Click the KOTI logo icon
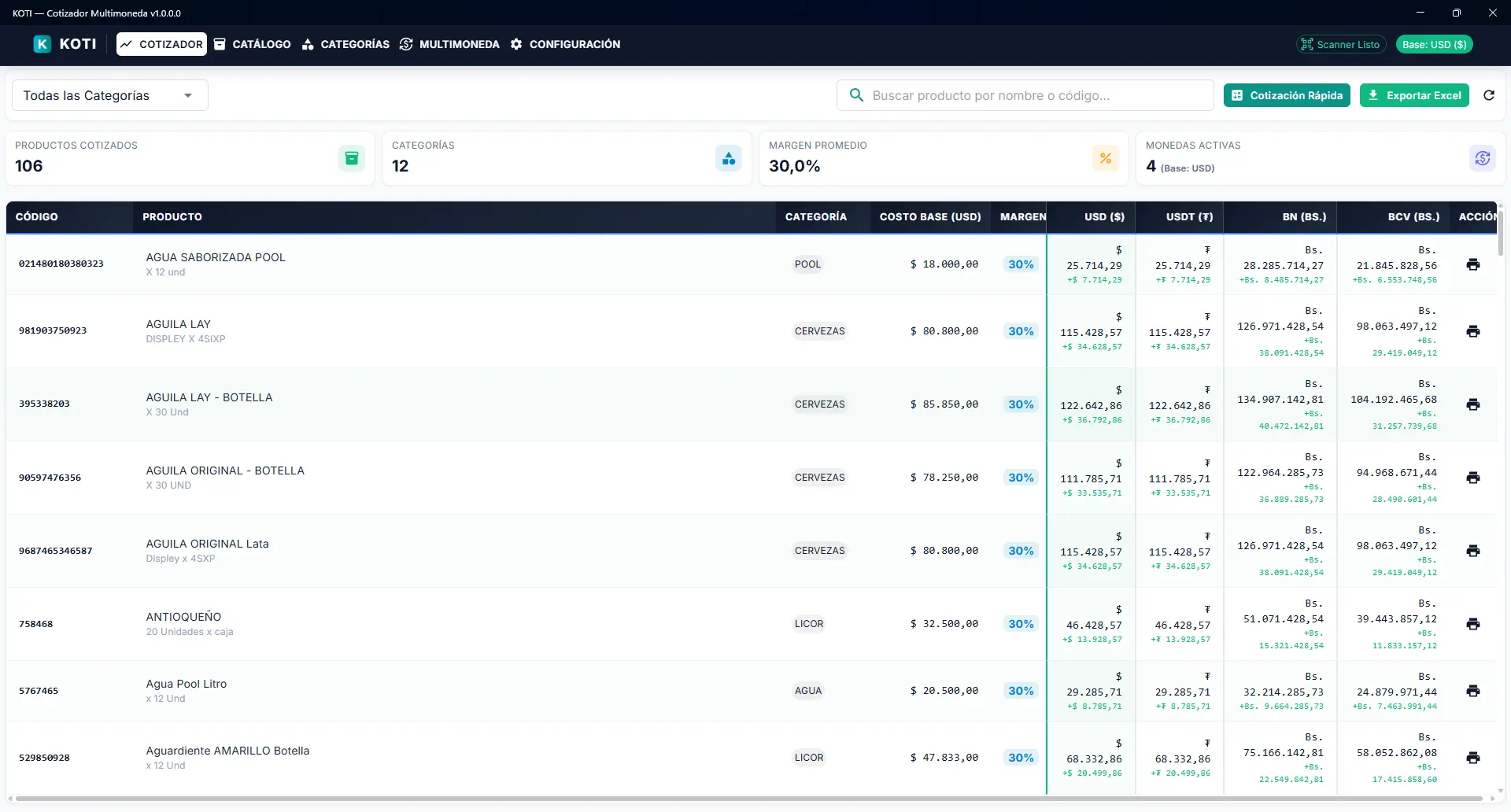The width and height of the screenshot is (1511, 812). [x=42, y=44]
